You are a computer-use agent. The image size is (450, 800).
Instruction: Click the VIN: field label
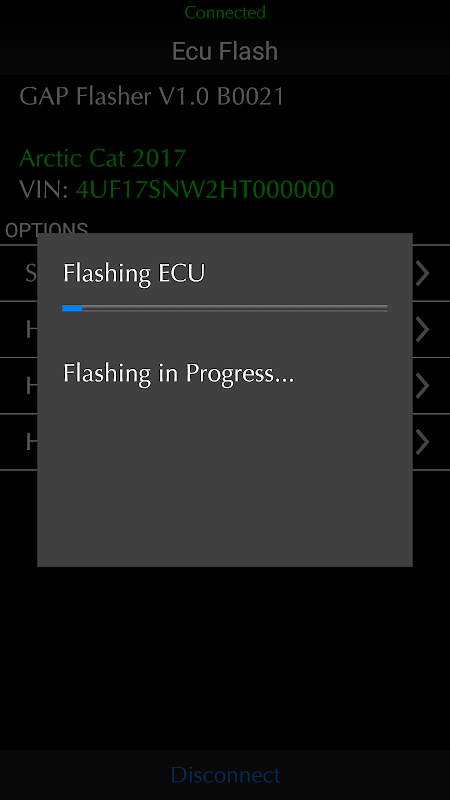tap(44, 189)
